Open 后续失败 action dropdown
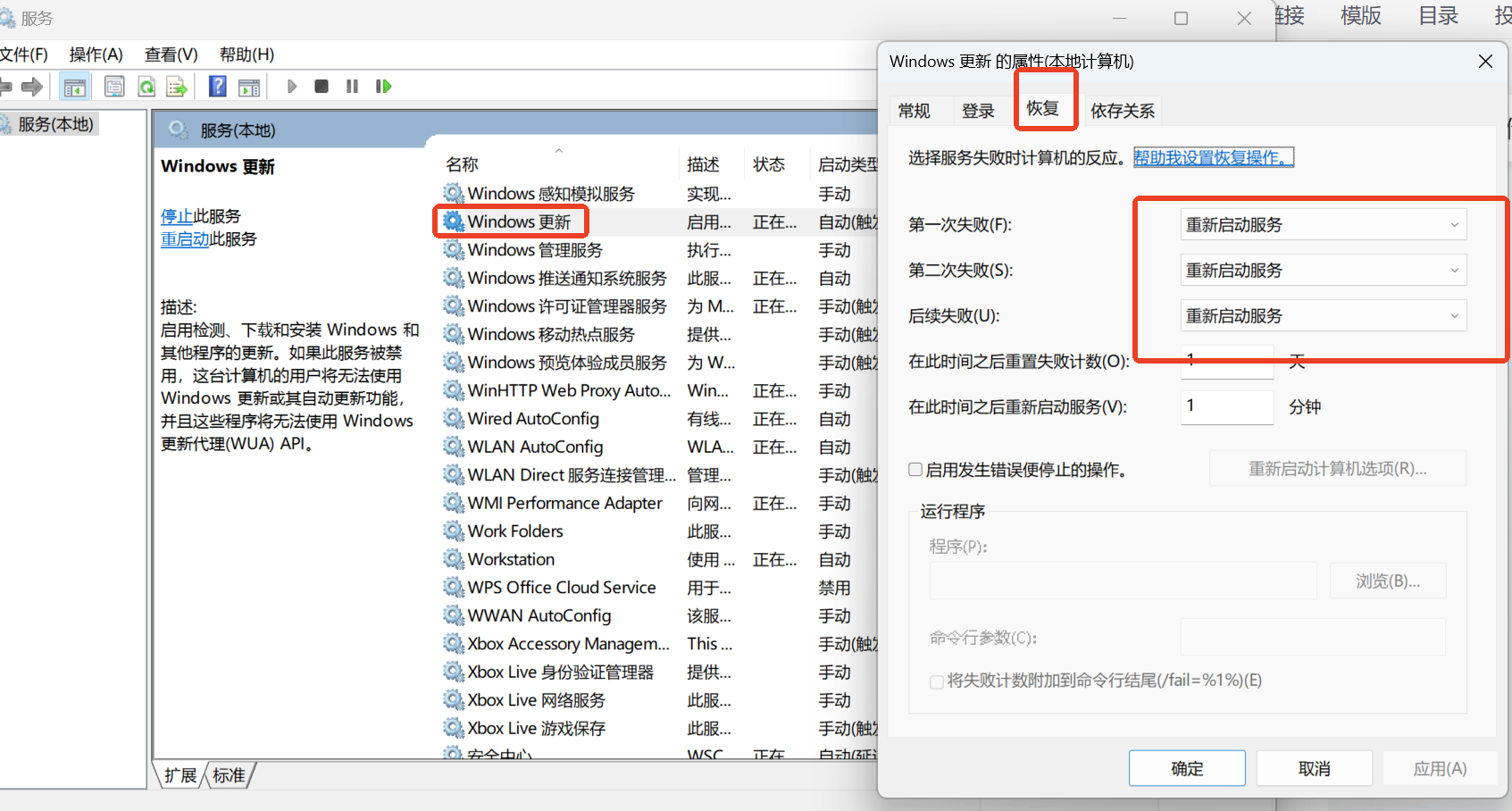Viewport: 1512px width, 811px height. pyautogui.click(x=1324, y=315)
